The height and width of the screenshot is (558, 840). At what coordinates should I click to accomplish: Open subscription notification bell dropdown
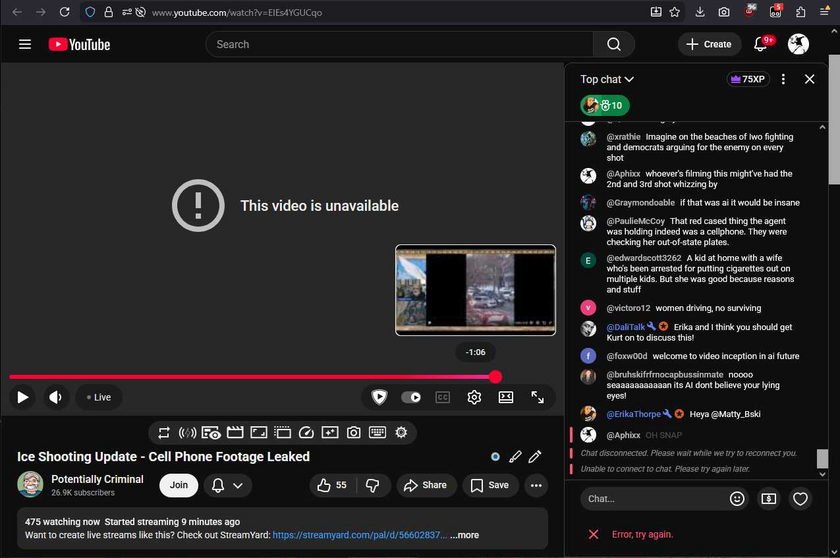tap(227, 485)
